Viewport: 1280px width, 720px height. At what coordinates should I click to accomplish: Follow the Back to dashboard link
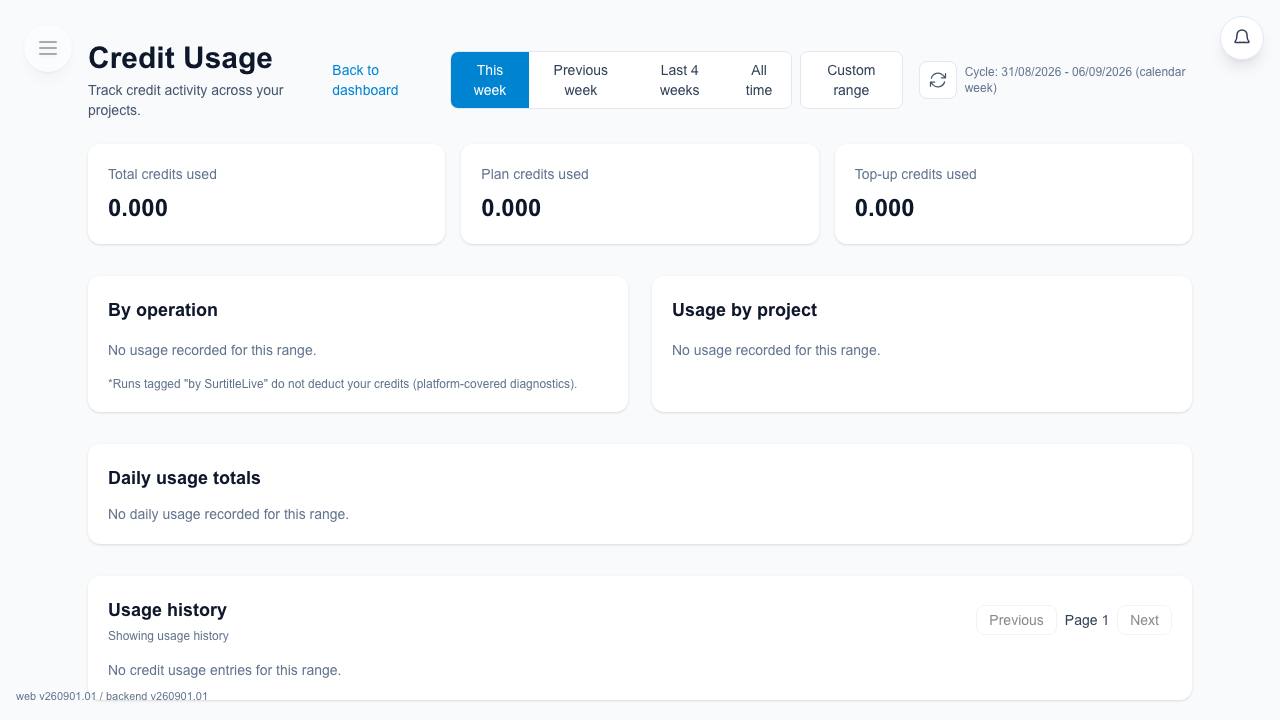click(x=365, y=80)
